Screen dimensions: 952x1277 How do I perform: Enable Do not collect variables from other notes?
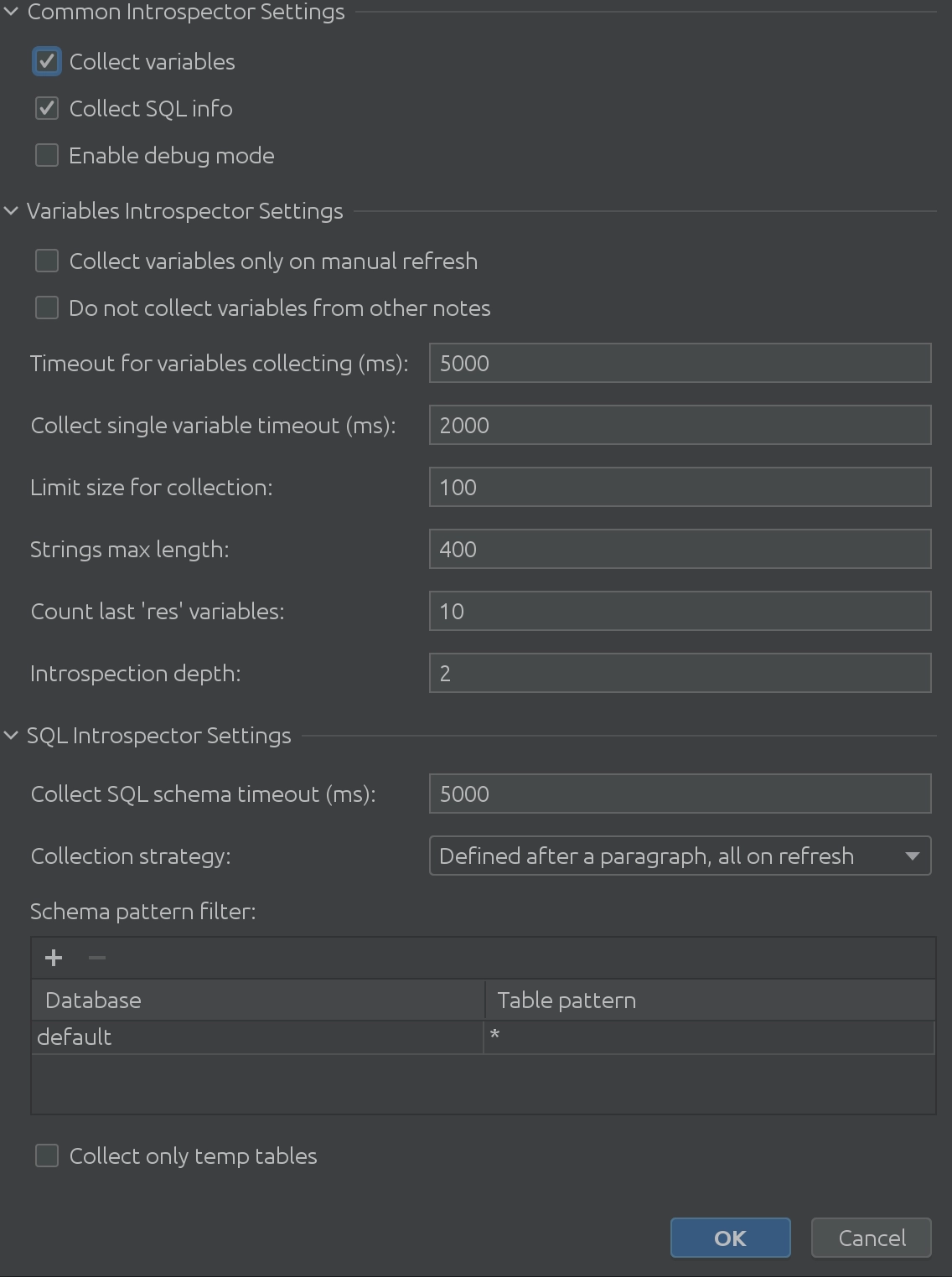pos(47,308)
